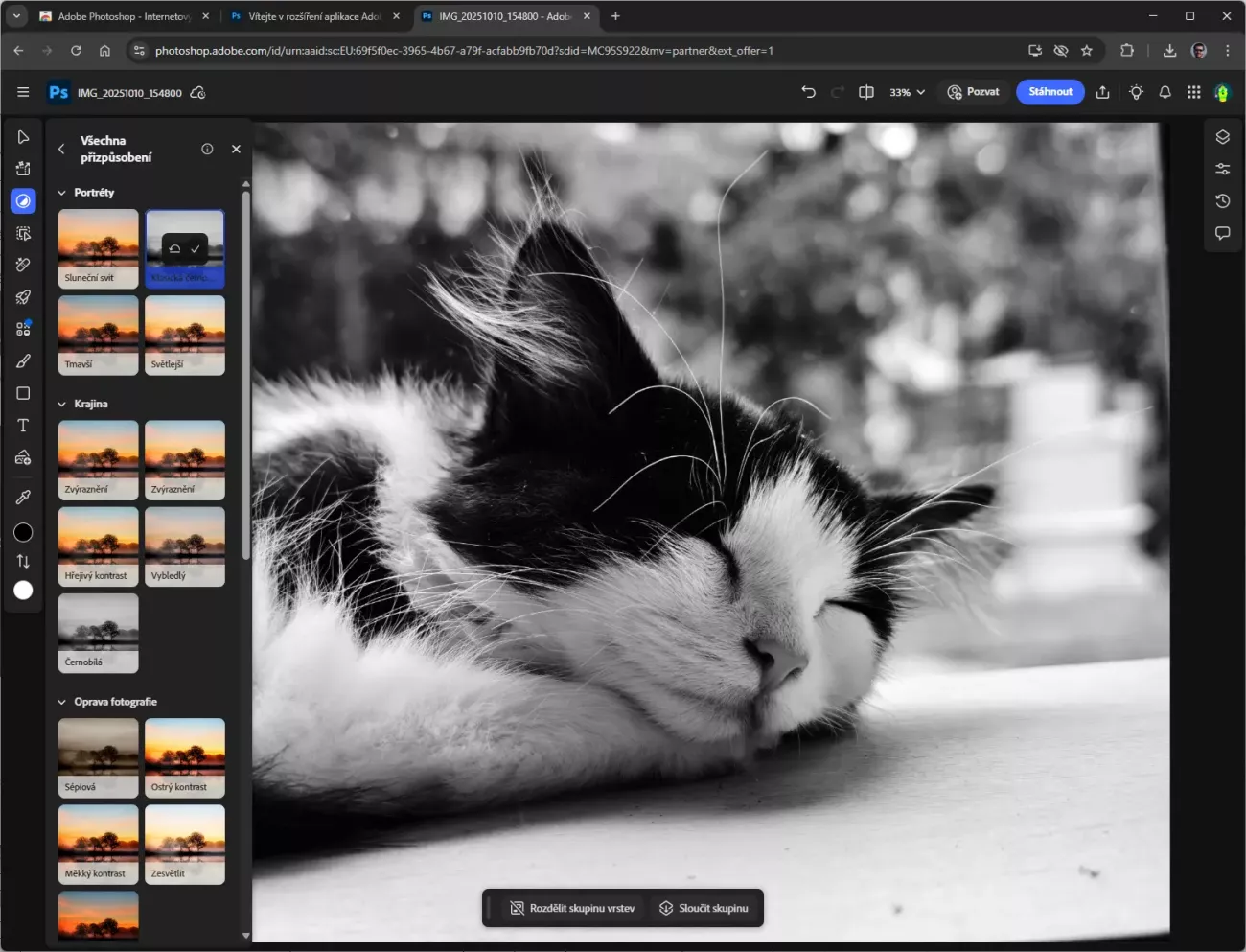Viewport: 1246px width, 952px height.
Task: Toggle the before/after compare view
Action: 866,92
